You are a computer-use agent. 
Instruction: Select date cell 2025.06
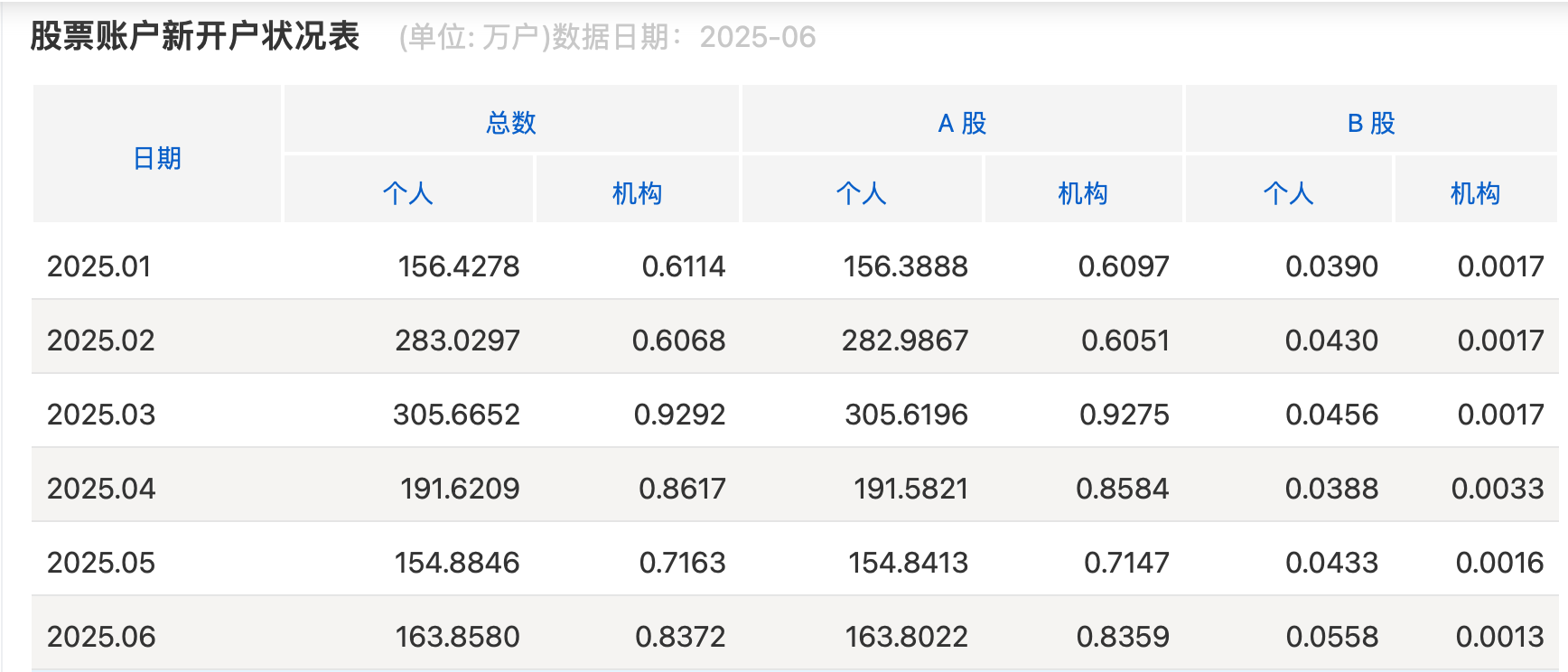(x=101, y=637)
